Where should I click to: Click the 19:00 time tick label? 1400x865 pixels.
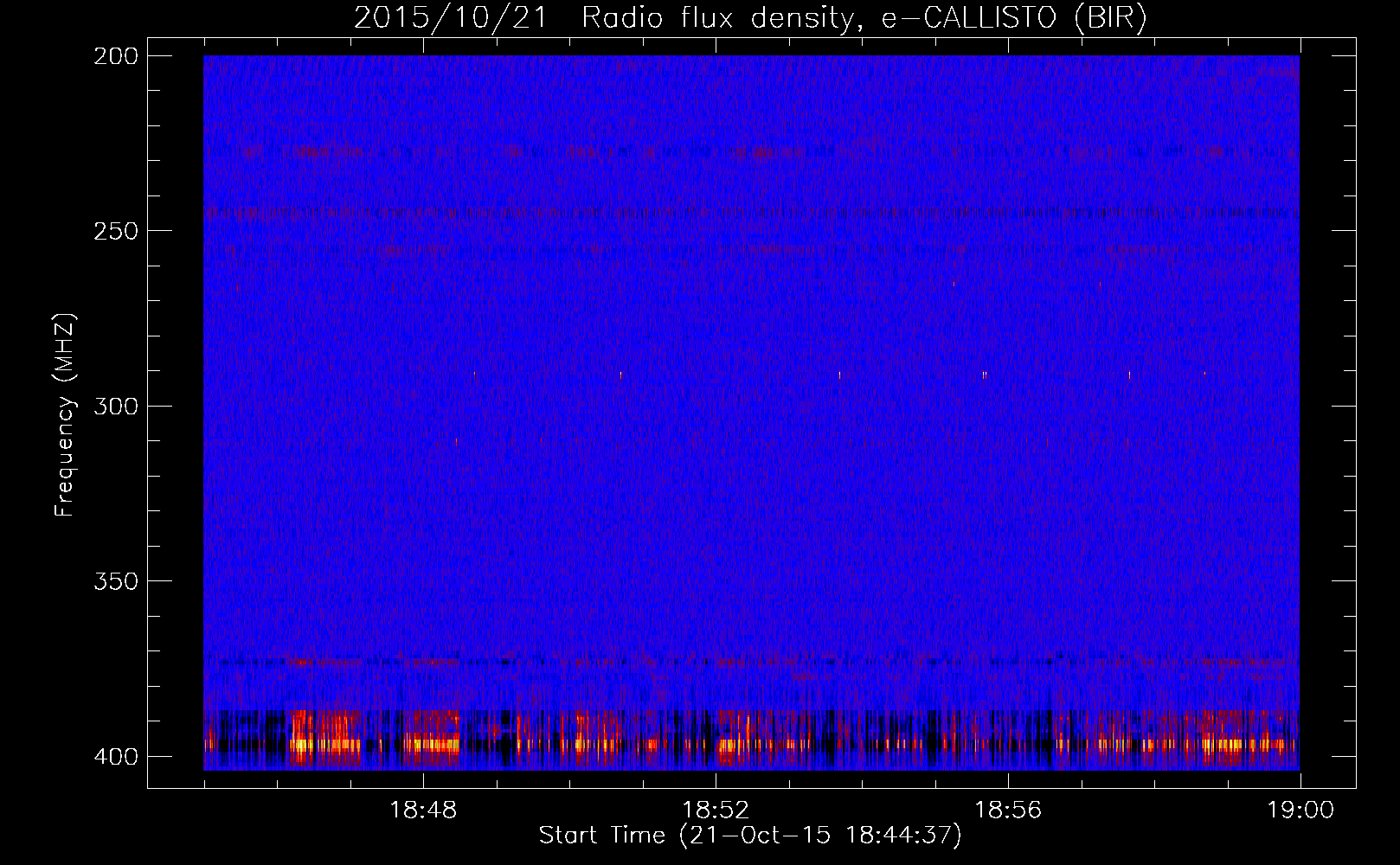[1300, 811]
